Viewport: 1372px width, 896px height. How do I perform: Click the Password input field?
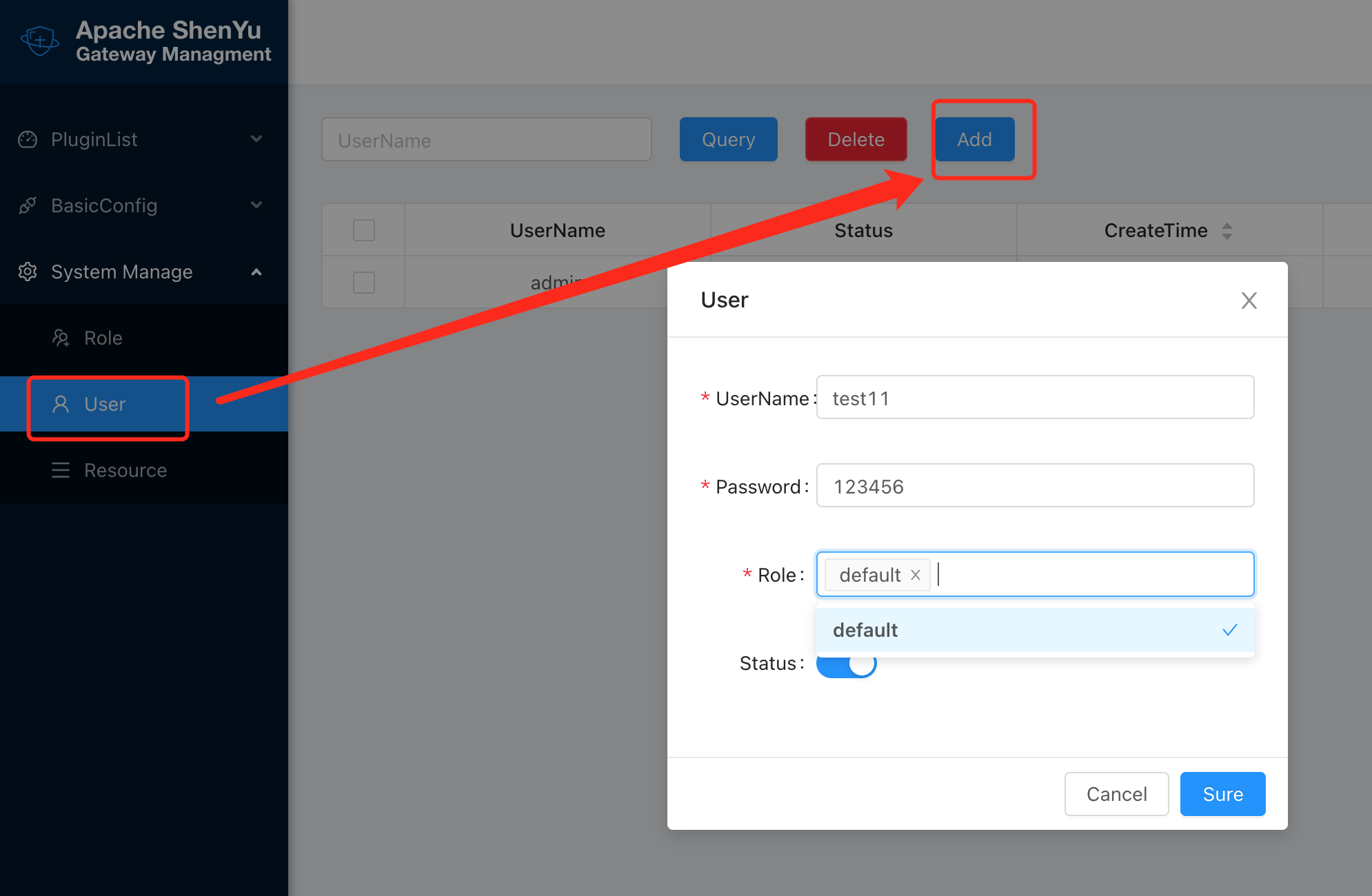coord(1034,486)
